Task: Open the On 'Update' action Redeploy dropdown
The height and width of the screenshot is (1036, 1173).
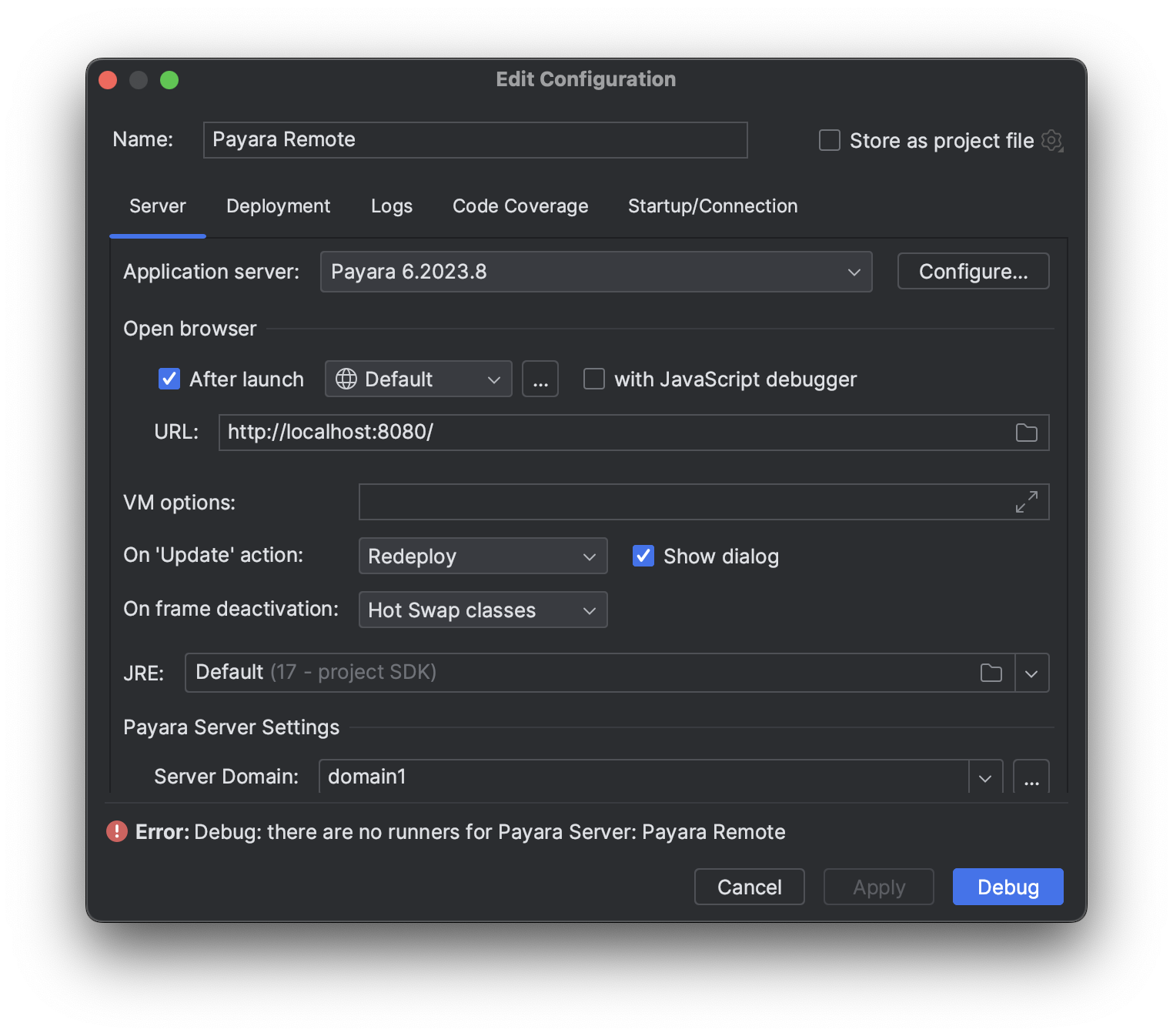Action: [483, 556]
